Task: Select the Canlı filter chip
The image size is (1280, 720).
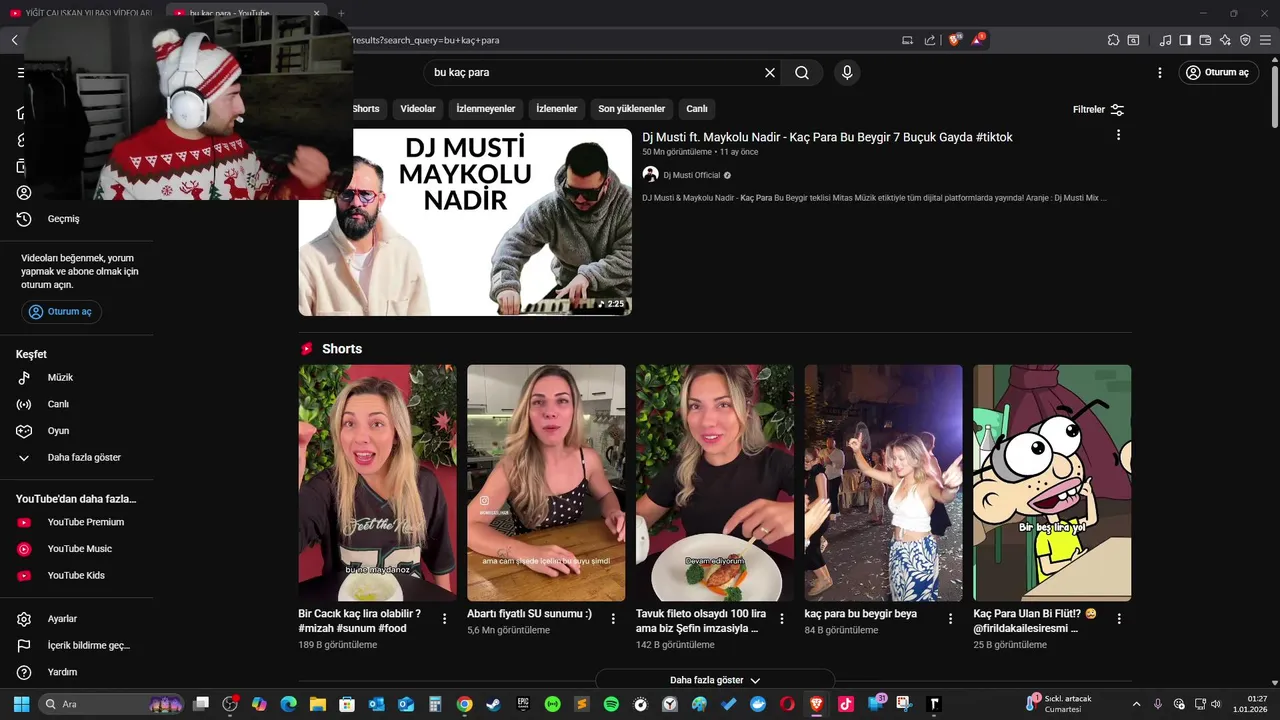Action: click(697, 109)
